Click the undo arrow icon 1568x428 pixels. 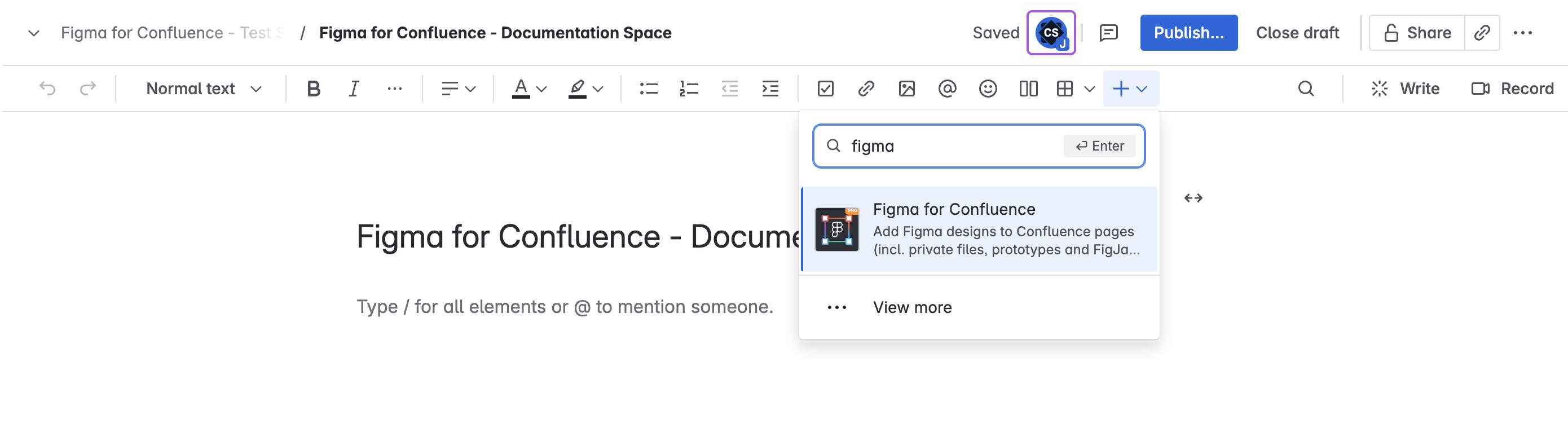coord(47,89)
